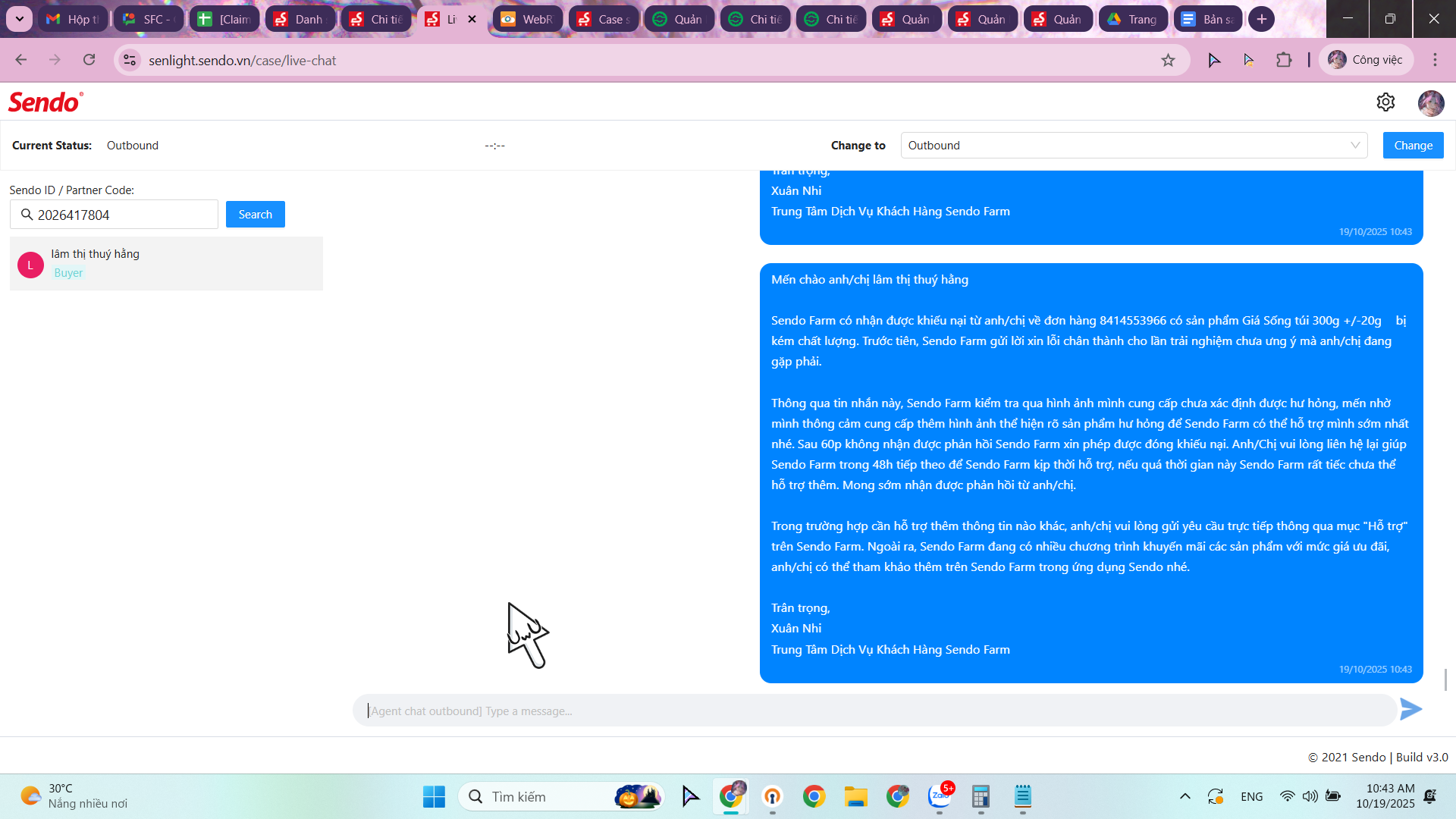
Task: Send message with paper plane icon
Action: pyautogui.click(x=1410, y=710)
